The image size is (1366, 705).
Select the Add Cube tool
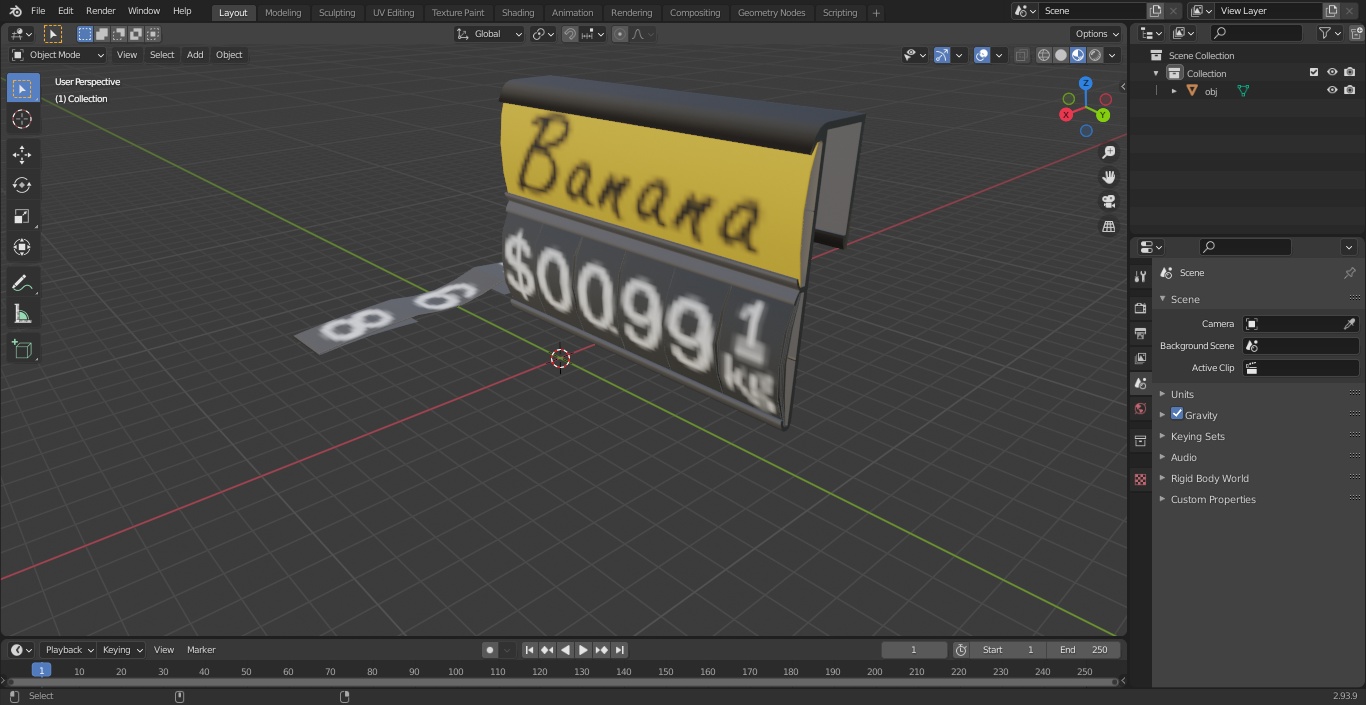(x=22, y=349)
